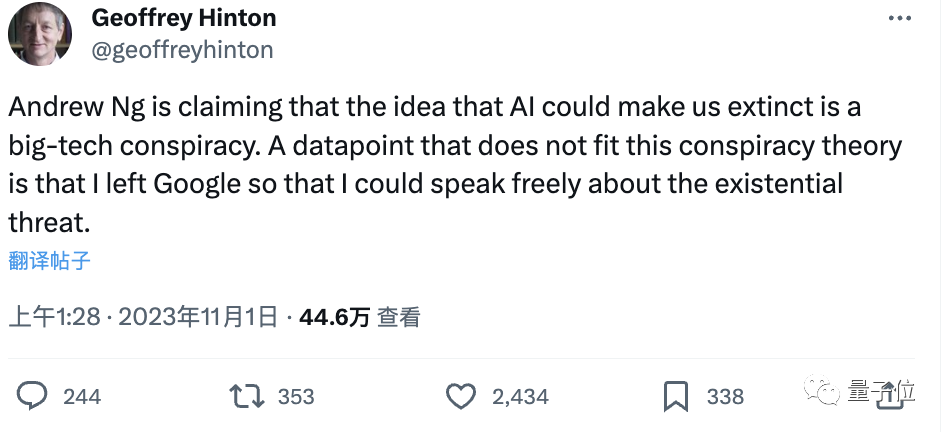Click the 353 reposts count
Viewport: 946px width, 432px height.
296,397
